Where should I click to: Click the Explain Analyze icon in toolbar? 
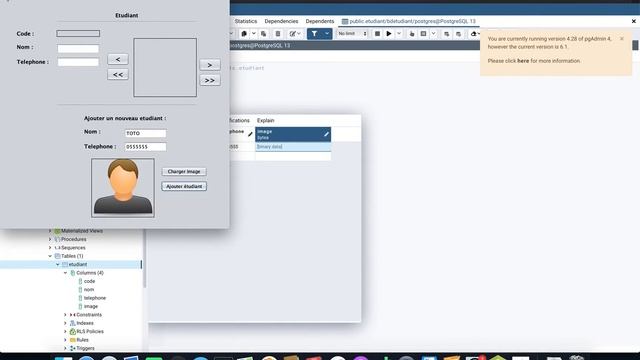423,34
